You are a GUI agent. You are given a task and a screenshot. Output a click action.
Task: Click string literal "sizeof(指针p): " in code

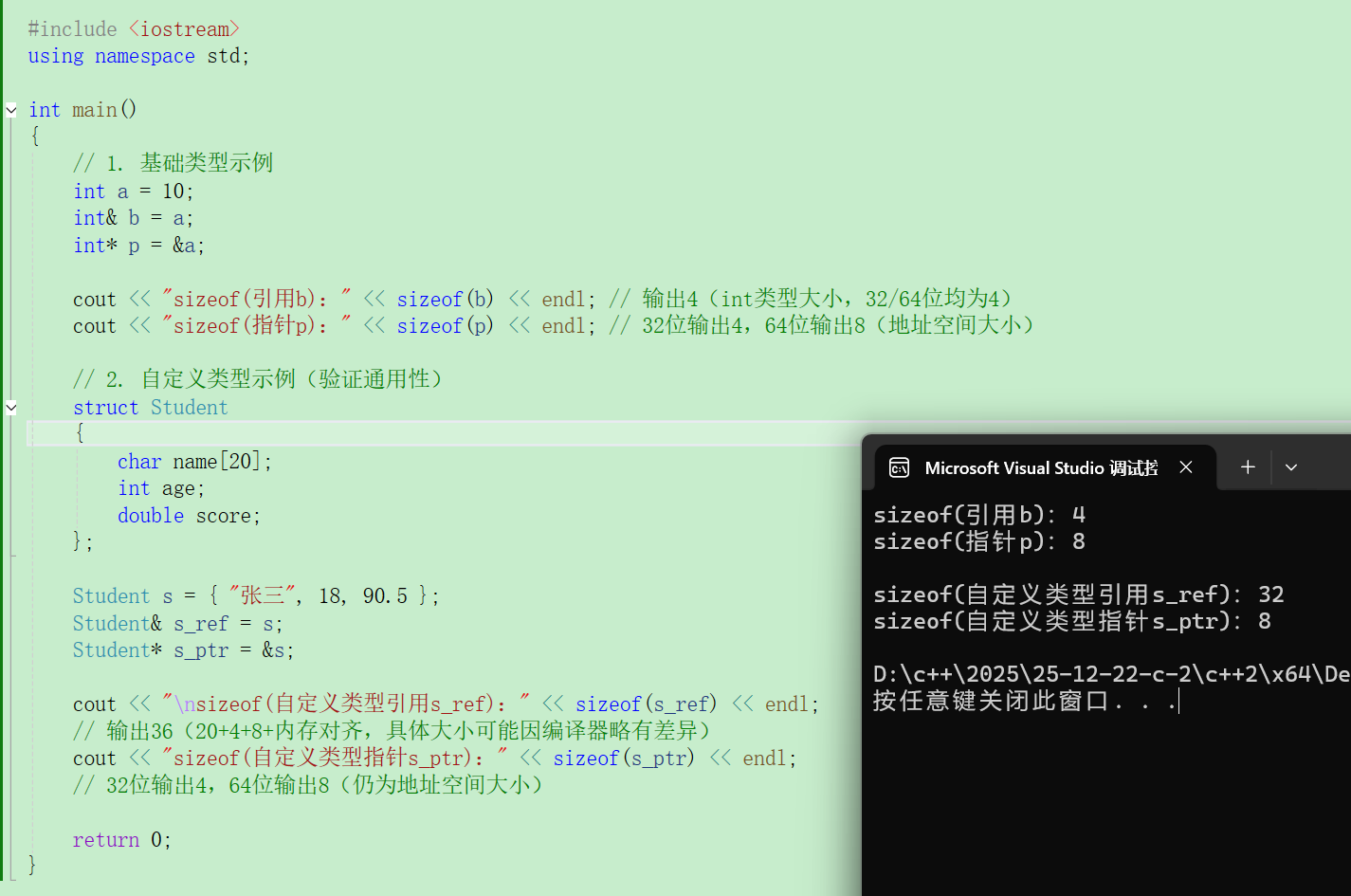click(257, 326)
